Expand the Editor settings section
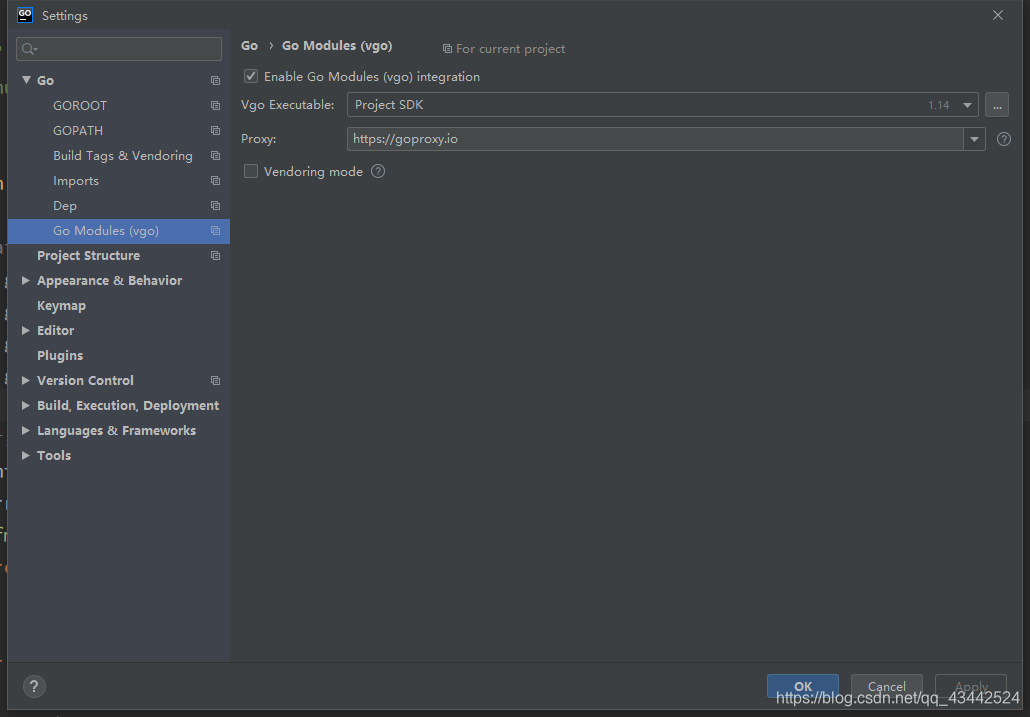The width and height of the screenshot is (1030, 717). pos(26,330)
